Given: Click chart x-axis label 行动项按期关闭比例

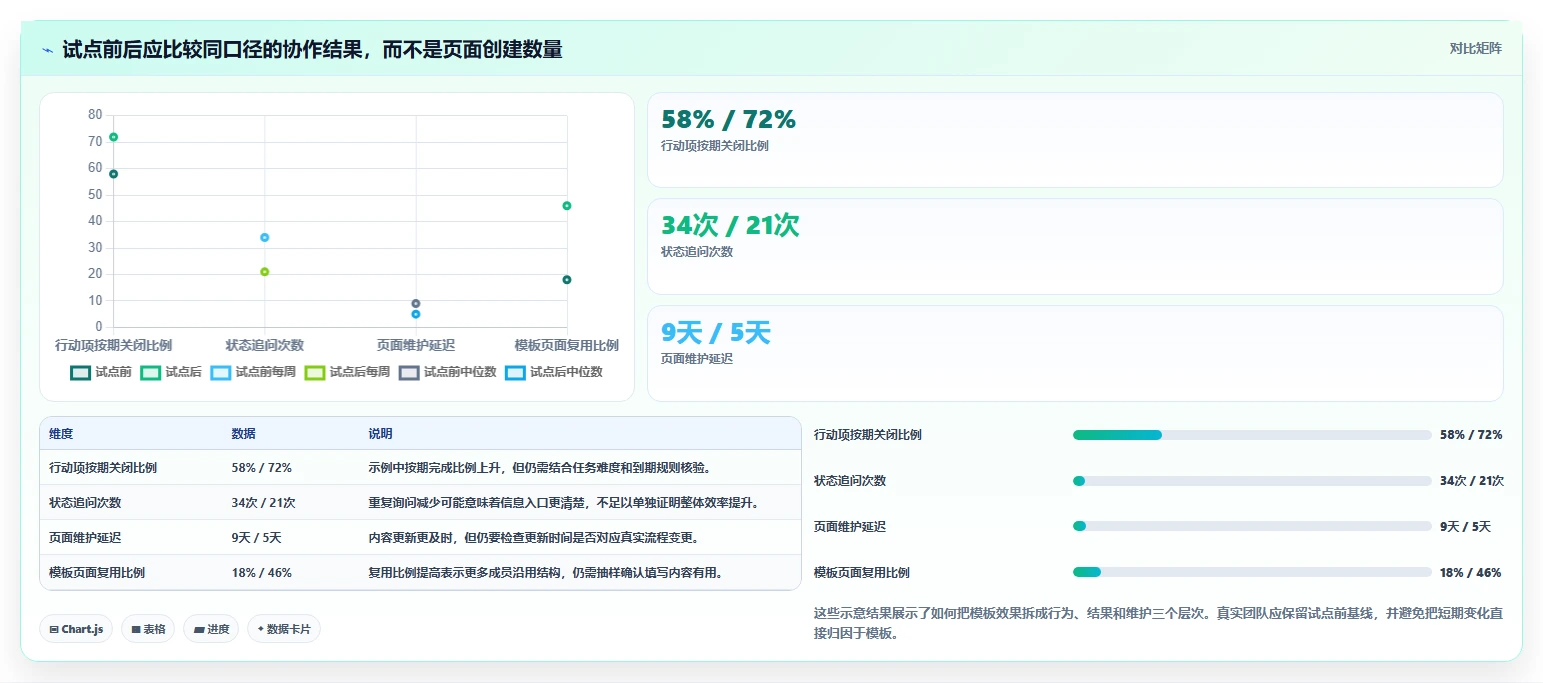Looking at the screenshot, I should [x=113, y=345].
